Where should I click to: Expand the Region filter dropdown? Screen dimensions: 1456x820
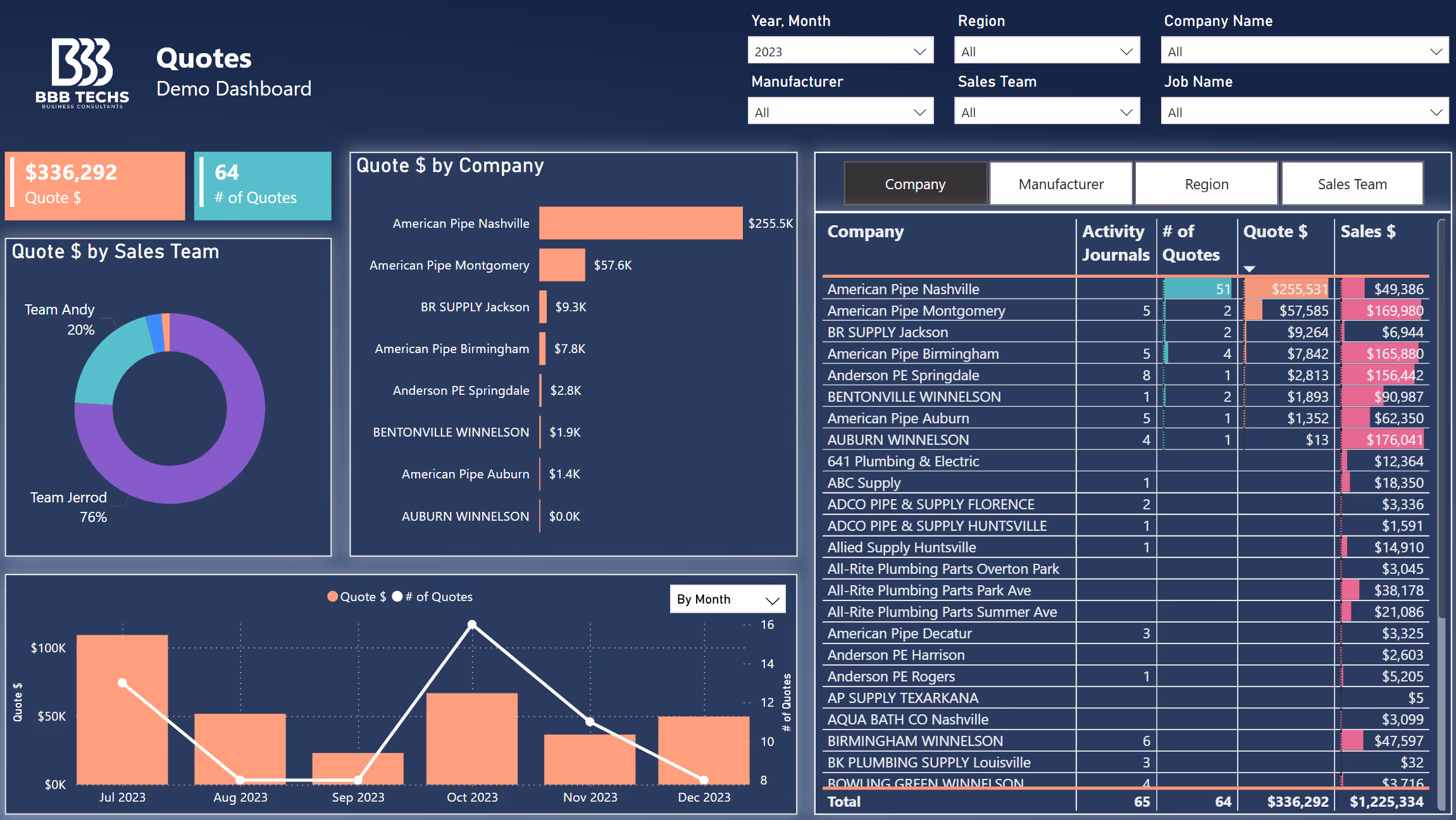[1047, 52]
